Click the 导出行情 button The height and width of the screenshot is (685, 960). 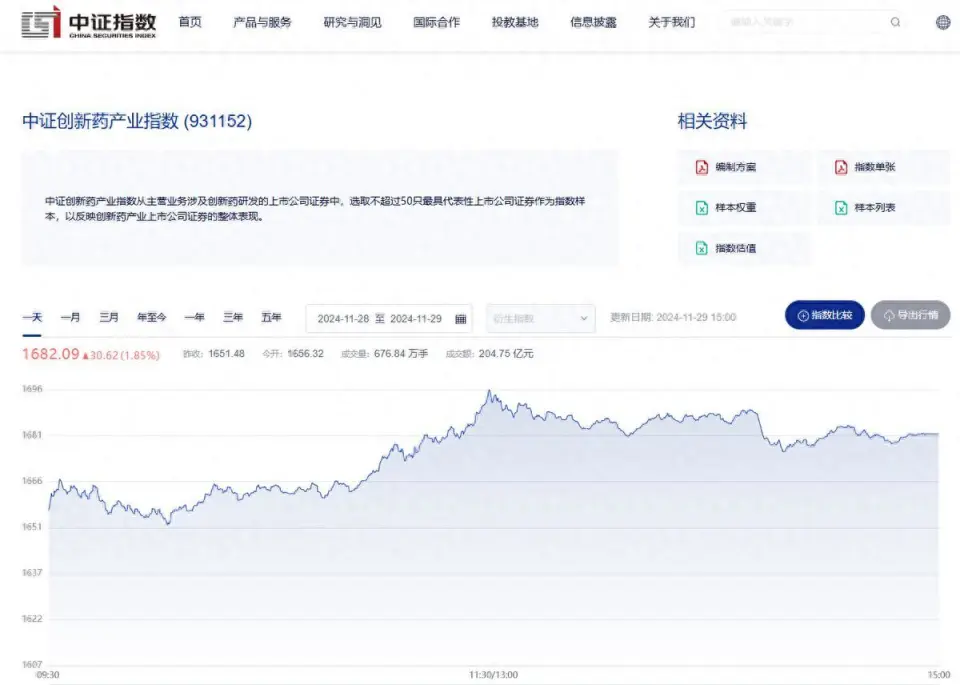click(910, 315)
